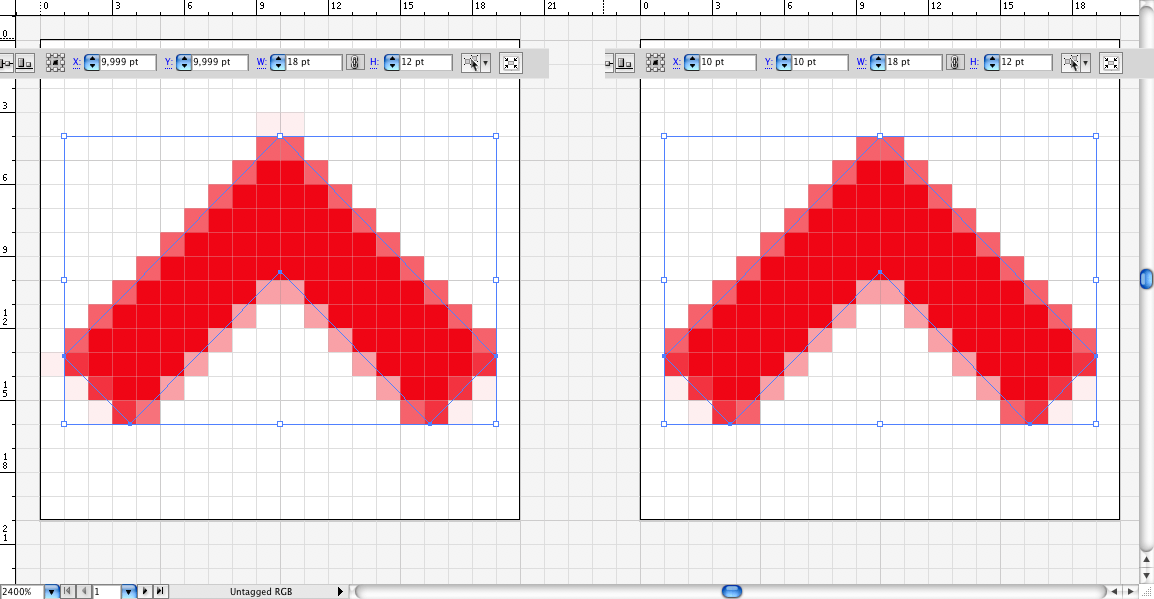Click the blue H: label in 9,999 pt bar
This screenshot has height=599, width=1154.
coord(375,63)
